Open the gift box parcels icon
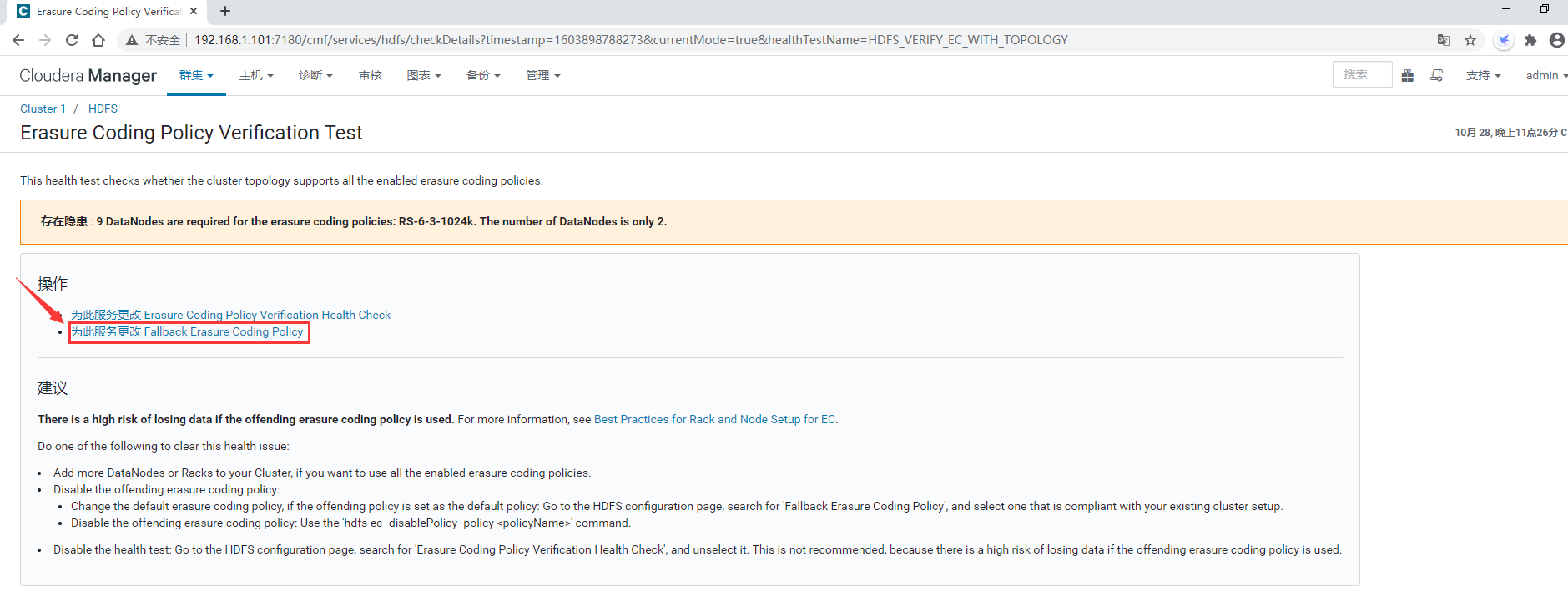Screen dimensions: 1568x612 coord(1408,75)
